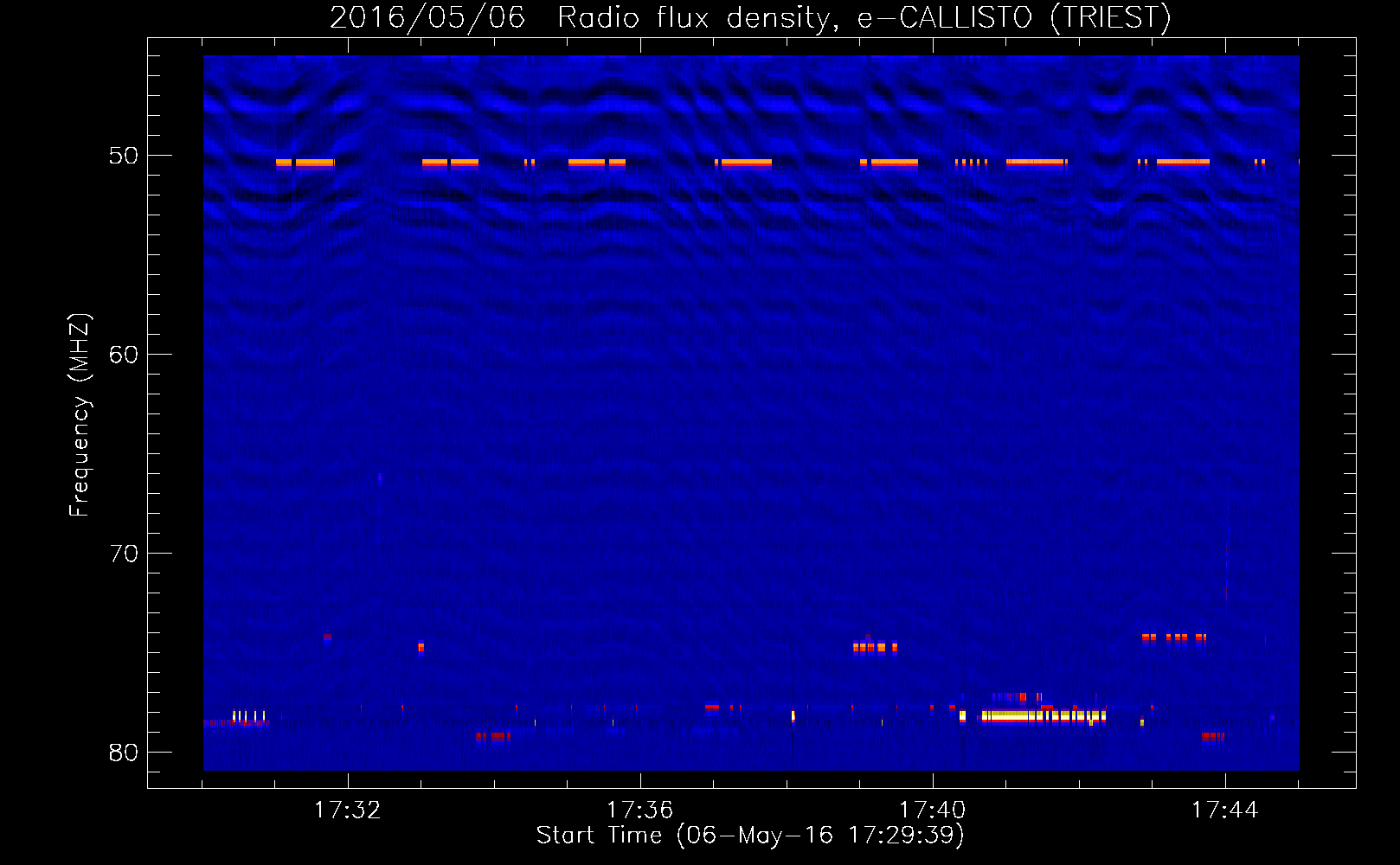Click the 17:40 time tick label
The height and width of the screenshot is (865, 1400).
[x=932, y=811]
